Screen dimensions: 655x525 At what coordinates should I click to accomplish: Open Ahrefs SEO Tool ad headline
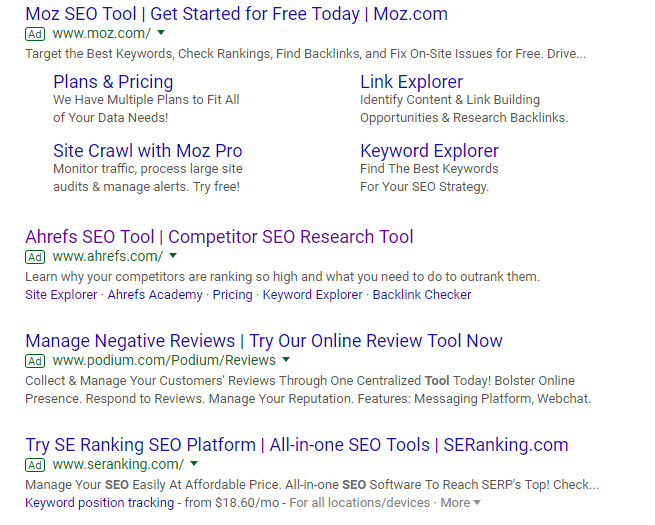219,237
